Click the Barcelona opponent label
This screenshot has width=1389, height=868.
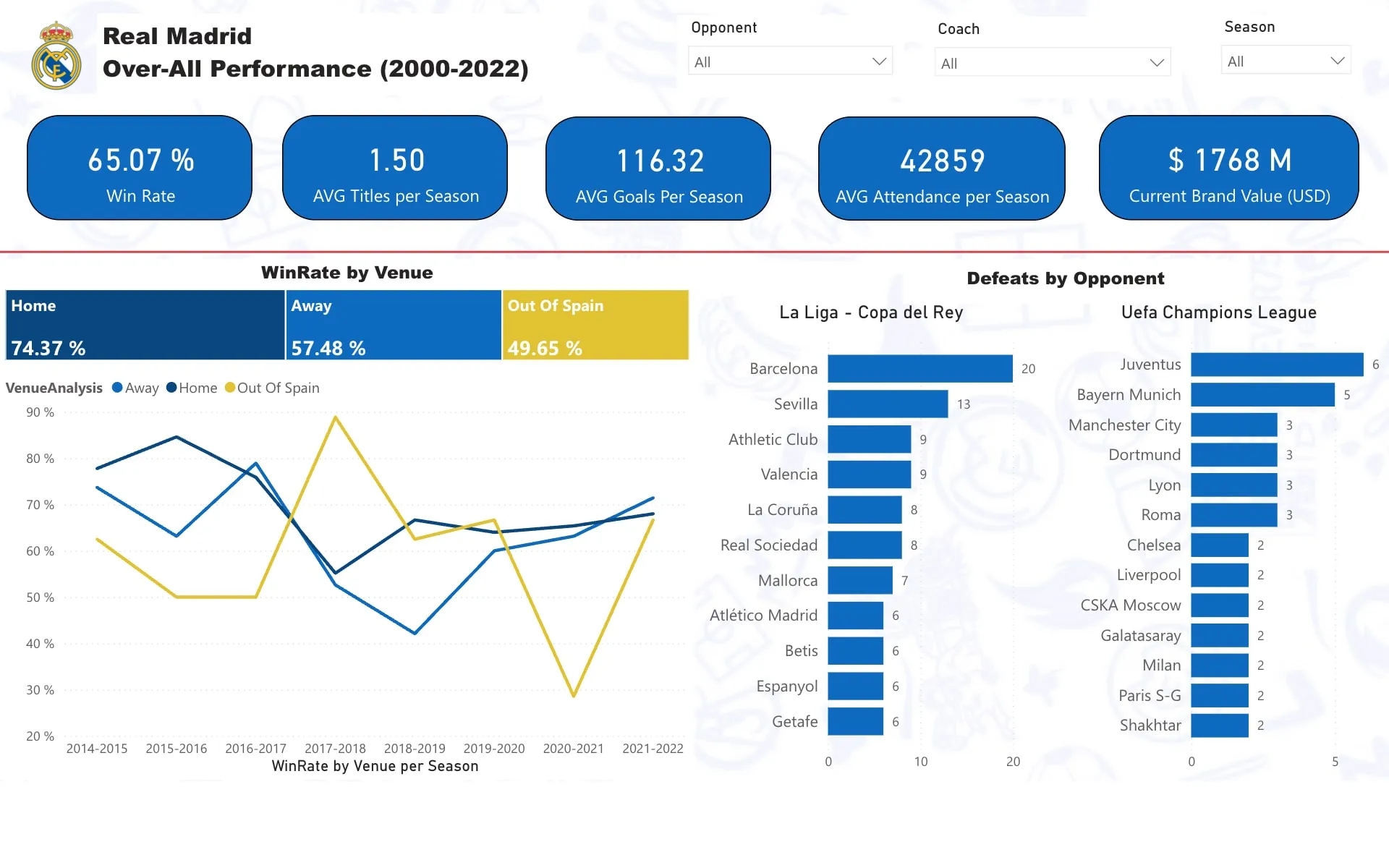pyautogui.click(x=783, y=369)
